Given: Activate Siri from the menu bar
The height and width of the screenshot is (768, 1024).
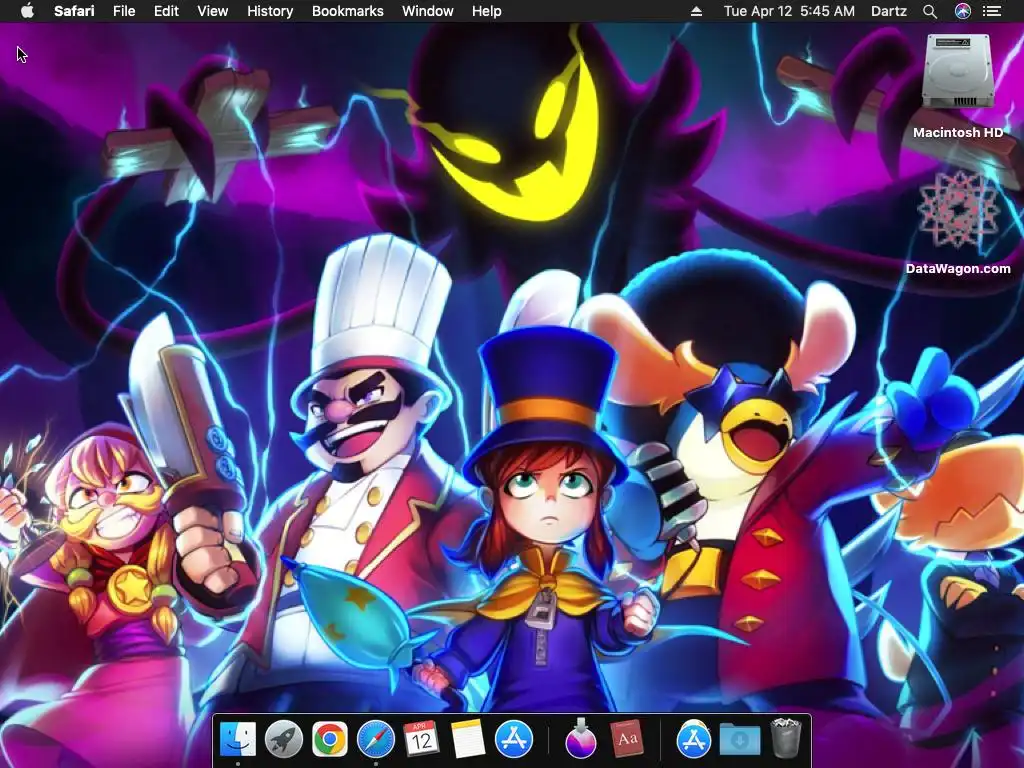Looking at the screenshot, I should pyautogui.click(x=963, y=11).
